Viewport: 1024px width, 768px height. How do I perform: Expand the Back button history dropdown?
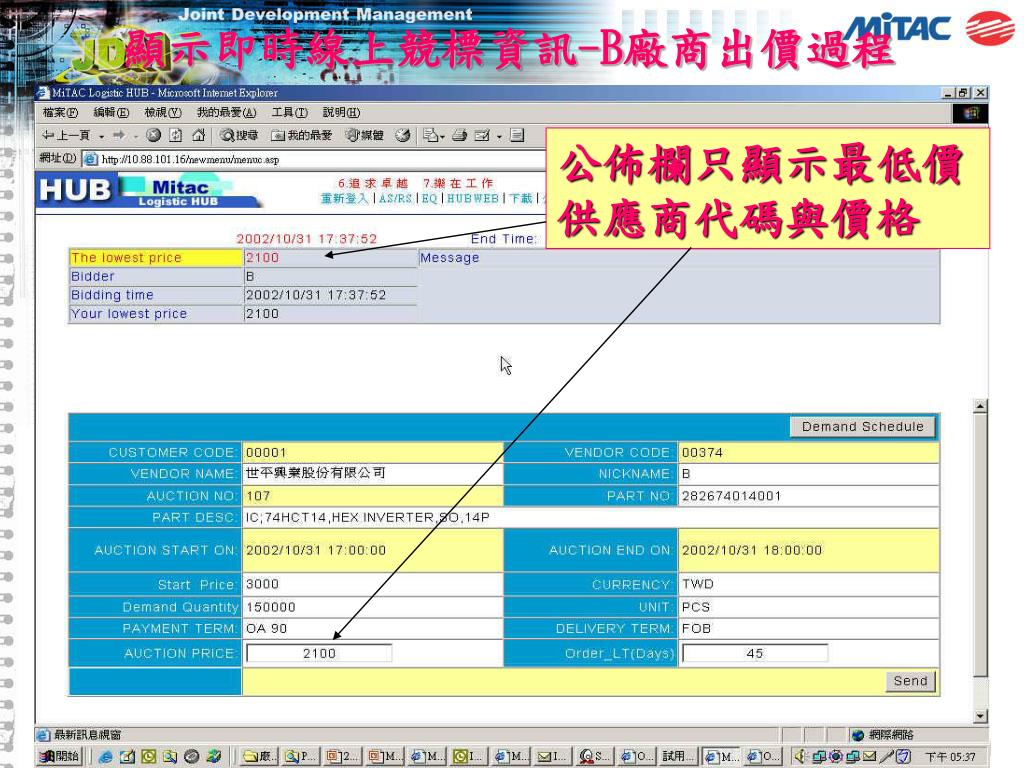tap(101, 136)
